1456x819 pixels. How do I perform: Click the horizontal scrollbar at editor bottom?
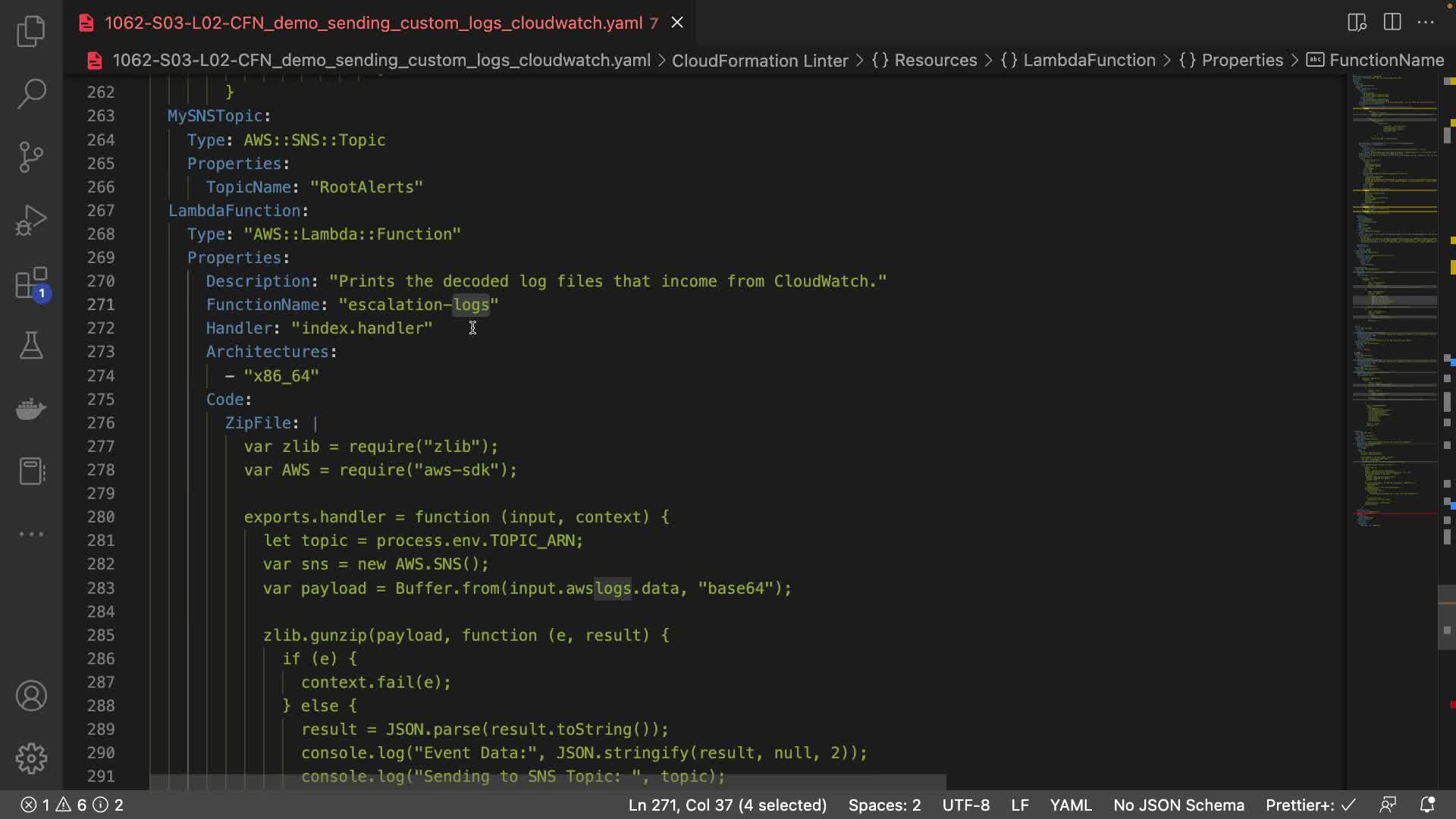[548, 782]
